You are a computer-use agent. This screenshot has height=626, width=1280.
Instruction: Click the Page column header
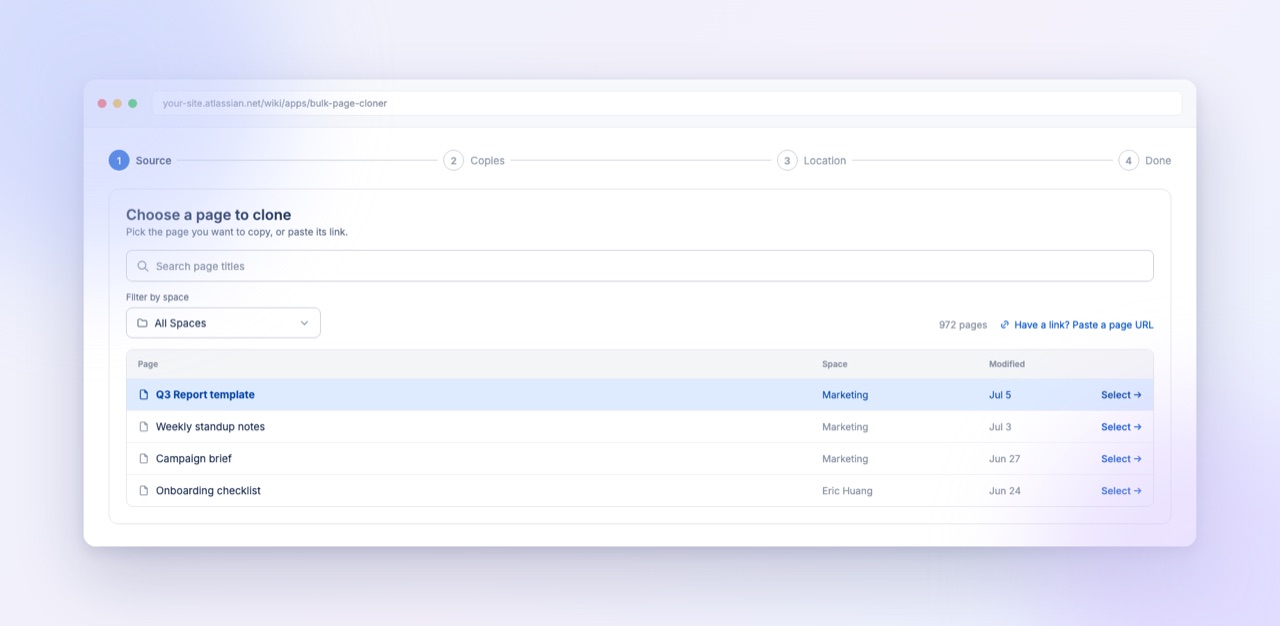[x=148, y=364]
